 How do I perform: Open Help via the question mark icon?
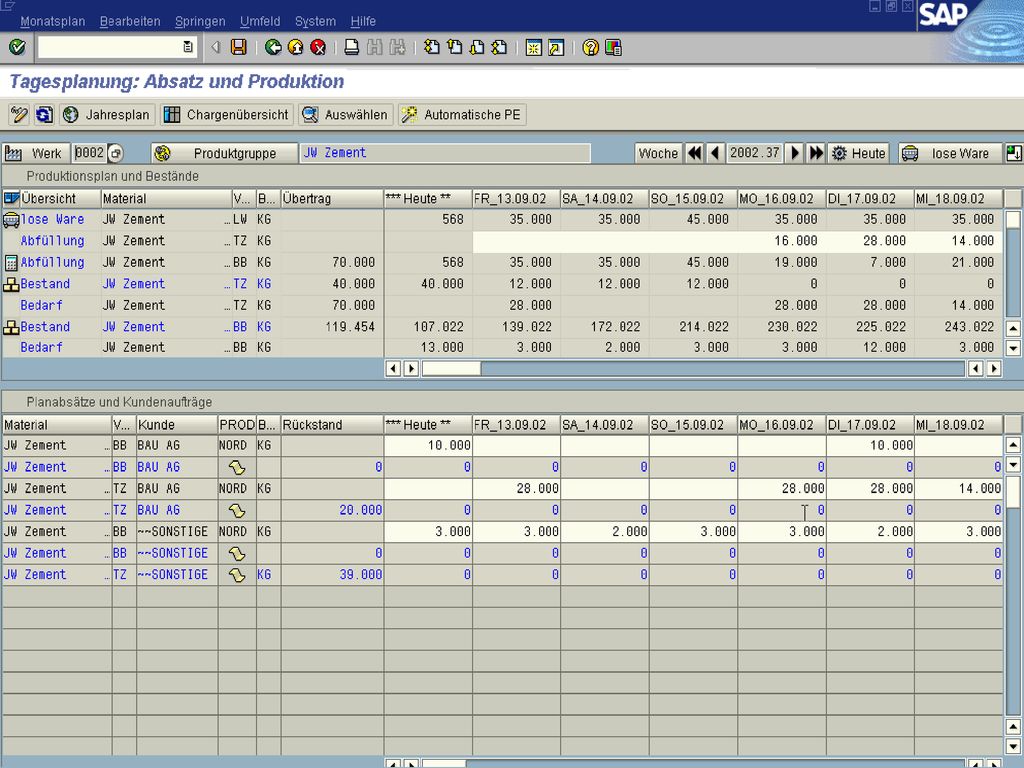tap(590, 48)
